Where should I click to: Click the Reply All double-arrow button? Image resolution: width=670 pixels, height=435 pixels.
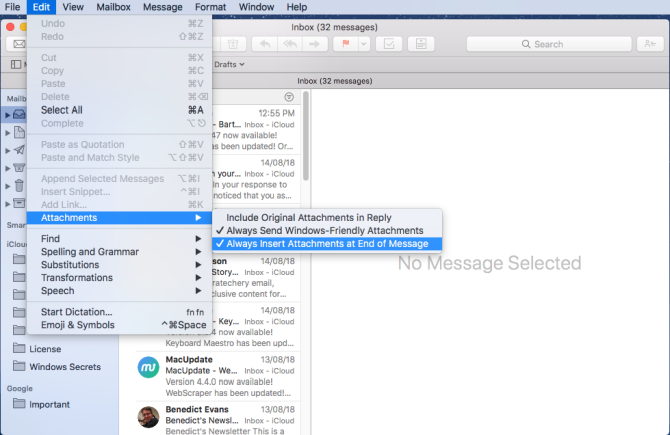tap(290, 44)
